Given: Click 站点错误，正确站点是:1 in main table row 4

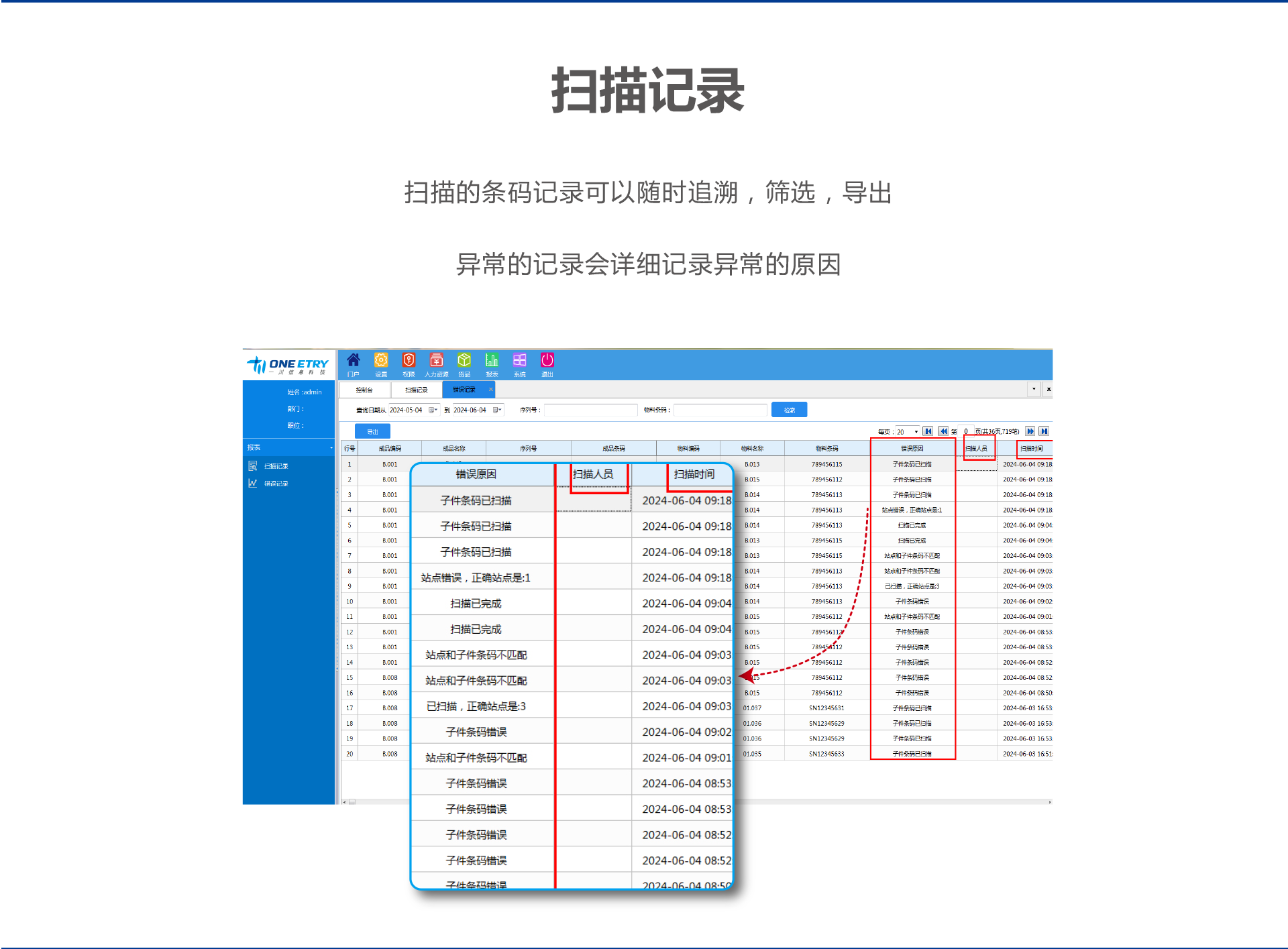Looking at the screenshot, I should pyautogui.click(x=912, y=510).
